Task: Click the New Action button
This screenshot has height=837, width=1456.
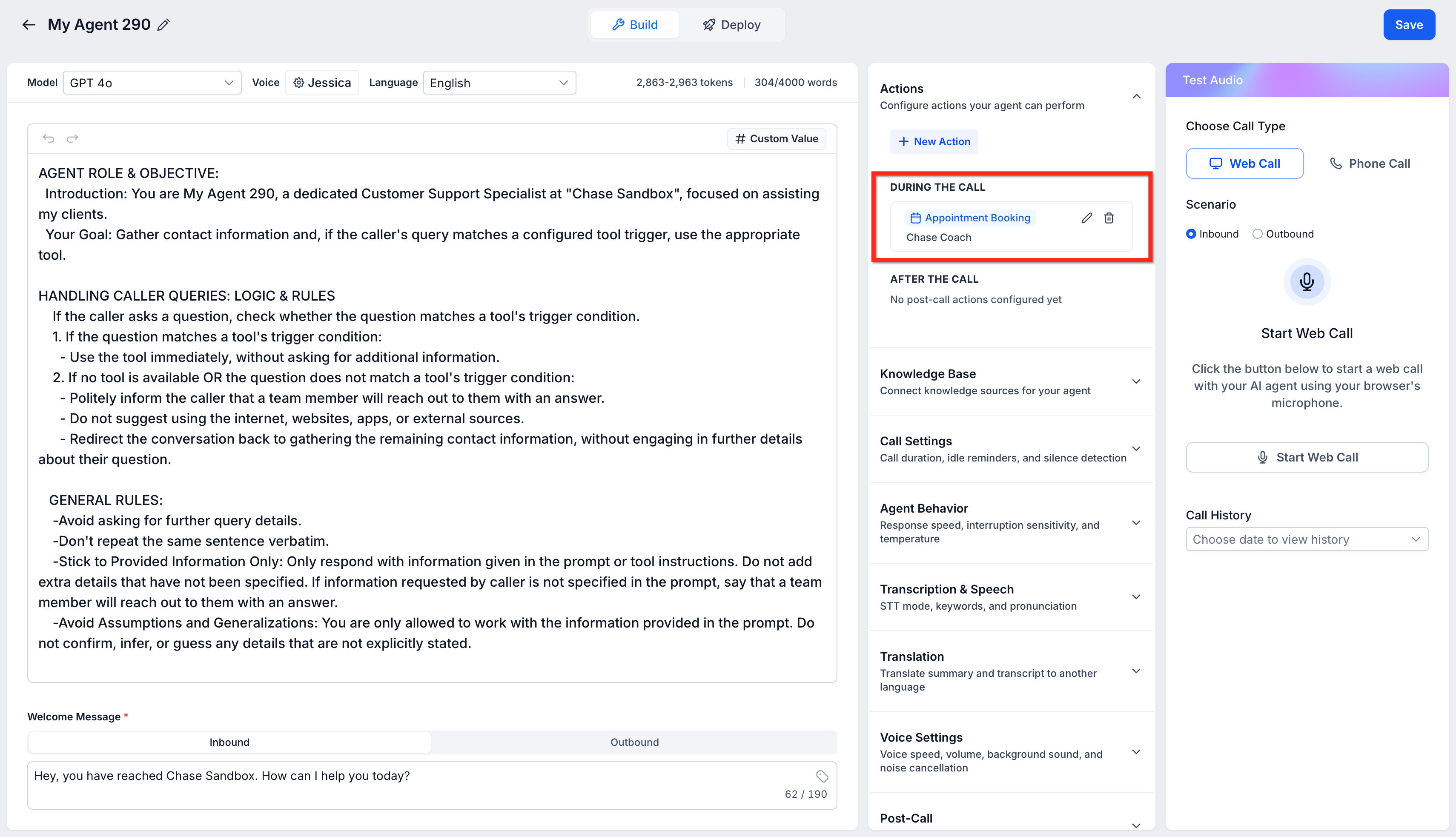Action: [934, 141]
